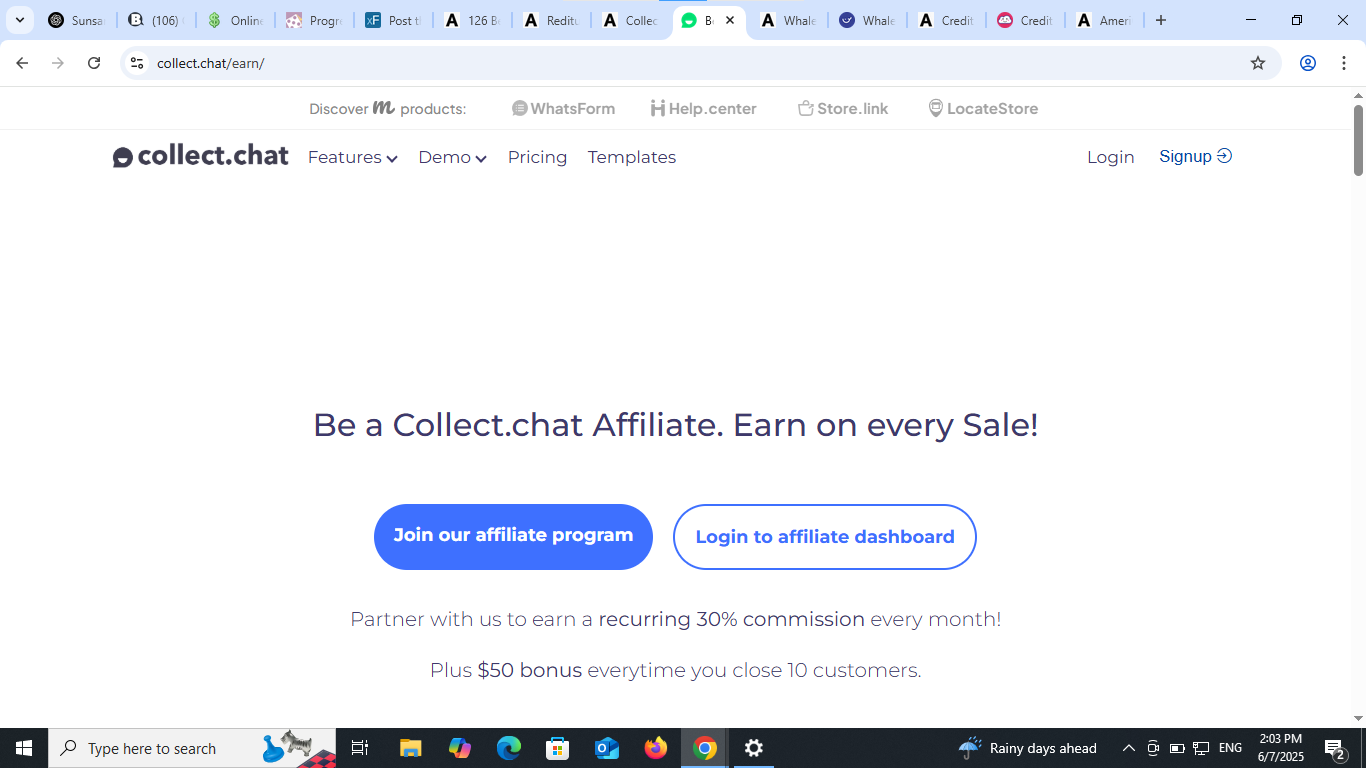Viewport: 1366px width, 768px height.
Task: Open the Help.center product link
Action: coord(703,108)
